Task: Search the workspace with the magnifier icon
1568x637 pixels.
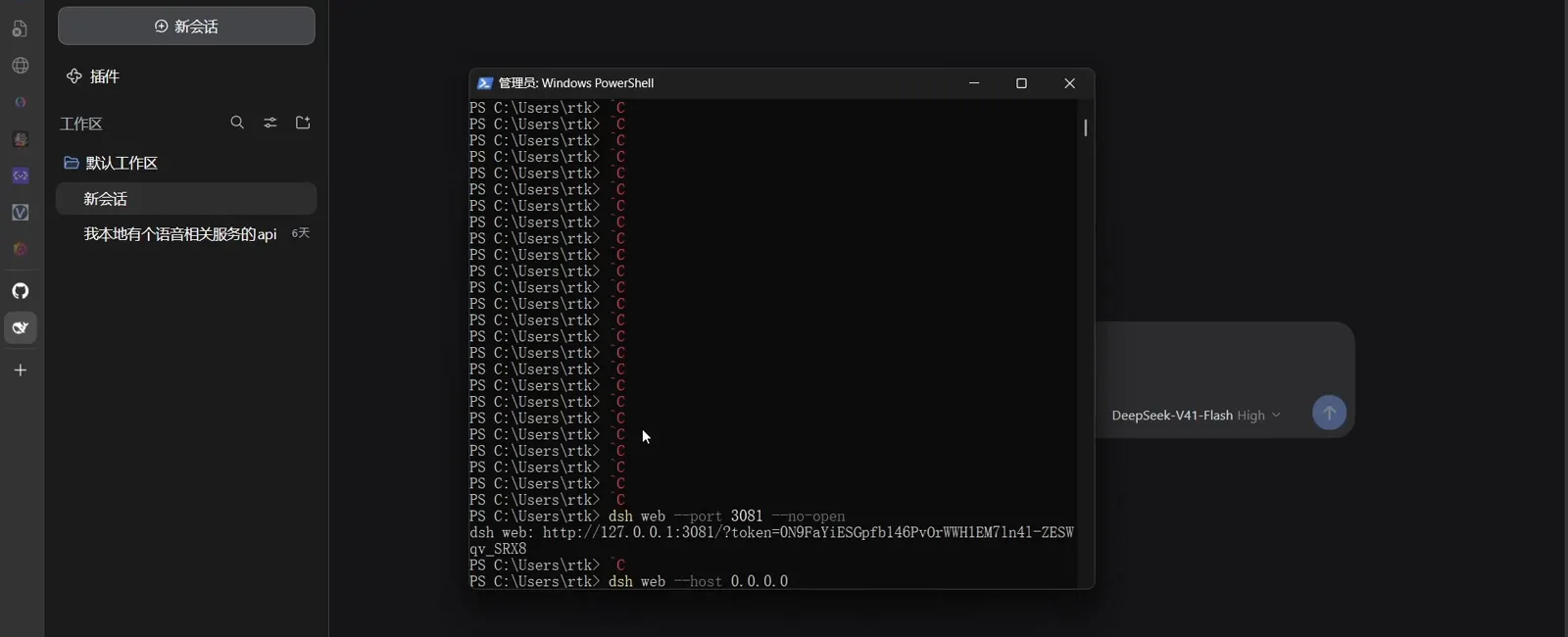Action: click(237, 122)
